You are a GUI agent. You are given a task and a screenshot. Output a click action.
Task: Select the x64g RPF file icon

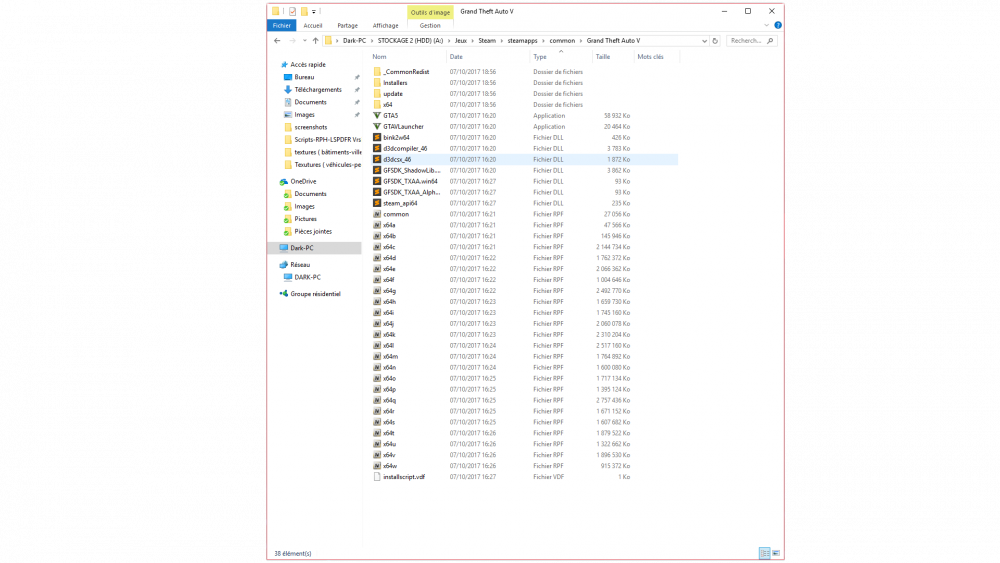377,291
